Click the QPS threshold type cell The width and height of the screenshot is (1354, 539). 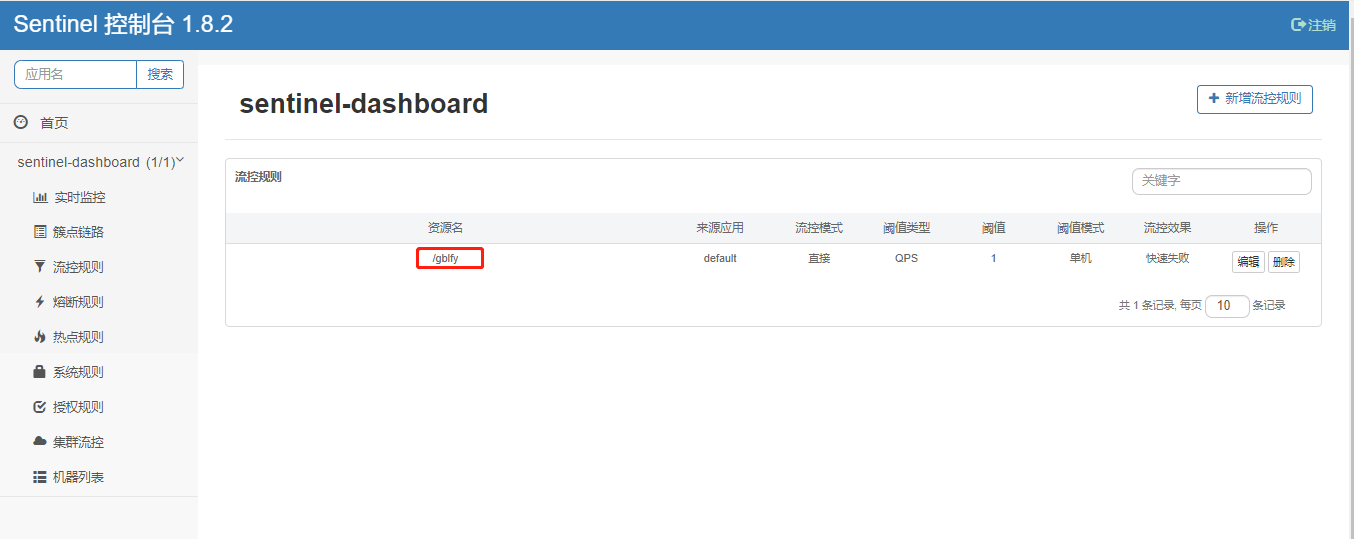(x=906, y=258)
